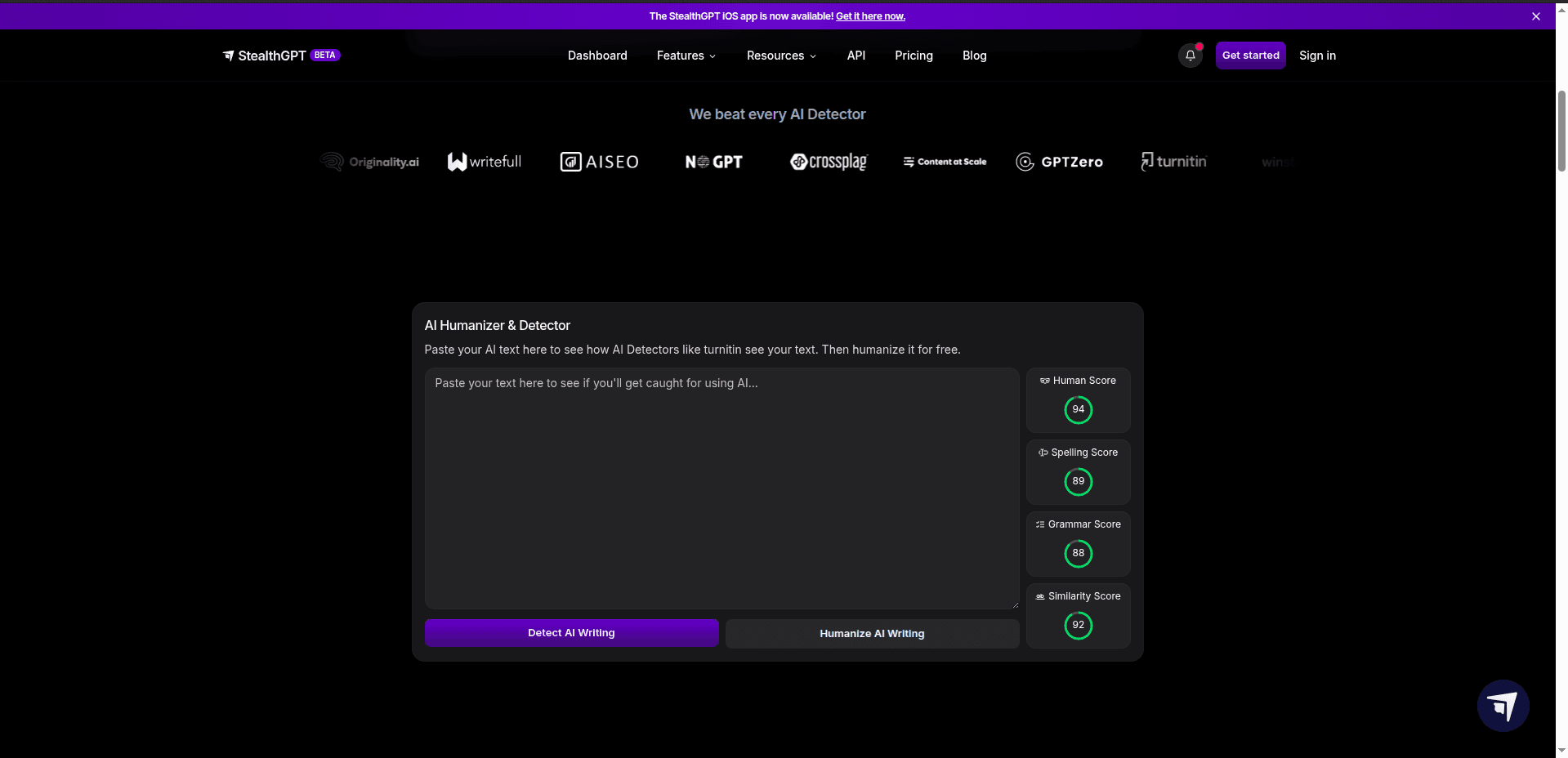This screenshot has width=1568, height=758.
Task: Expand the Features dropdown menu
Action: click(686, 56)
